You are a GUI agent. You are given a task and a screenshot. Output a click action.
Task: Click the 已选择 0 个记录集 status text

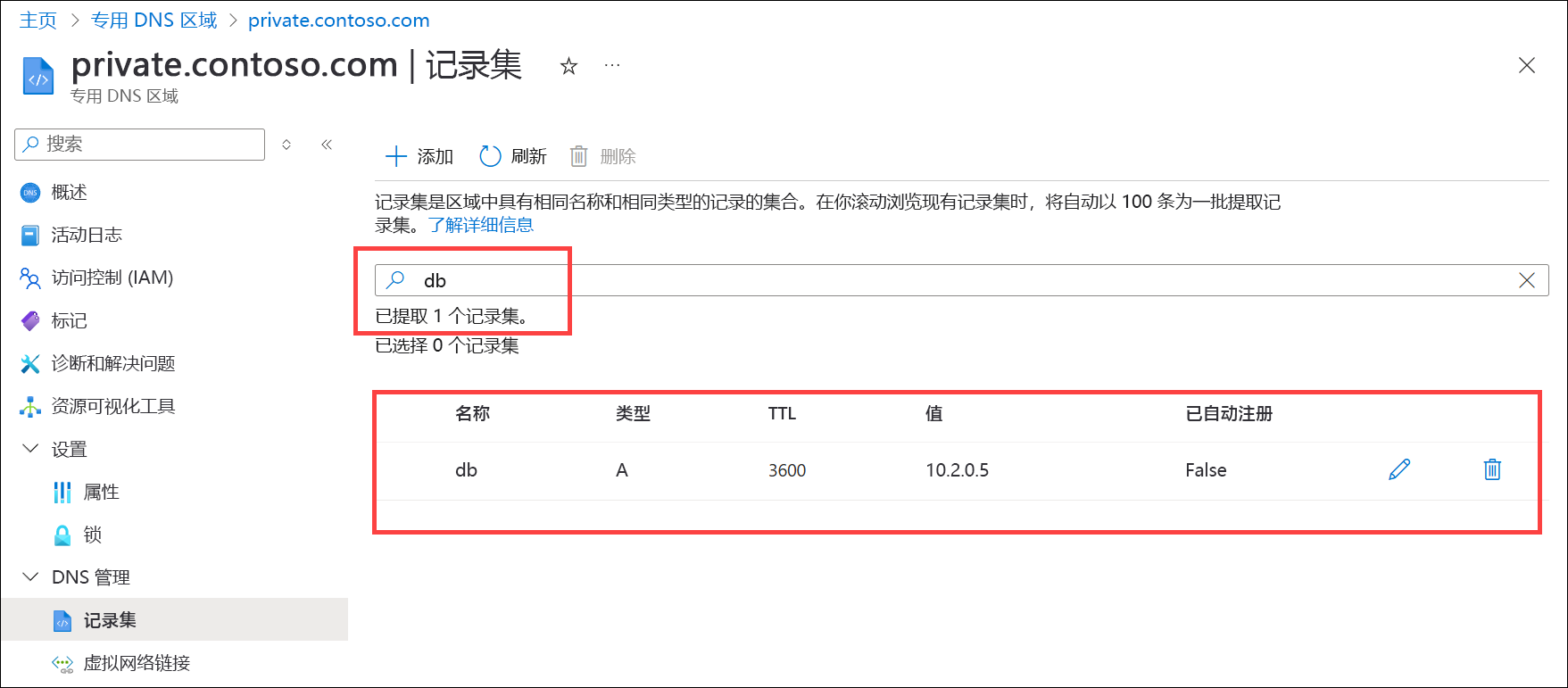pyautogui.click(x=447, y=345)
